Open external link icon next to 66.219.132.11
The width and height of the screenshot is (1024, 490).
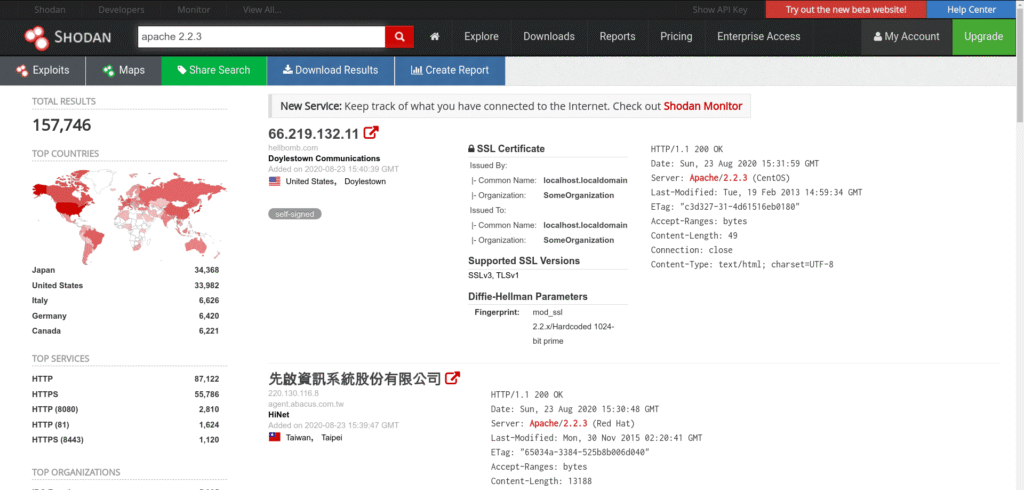[x=371, y=133]
